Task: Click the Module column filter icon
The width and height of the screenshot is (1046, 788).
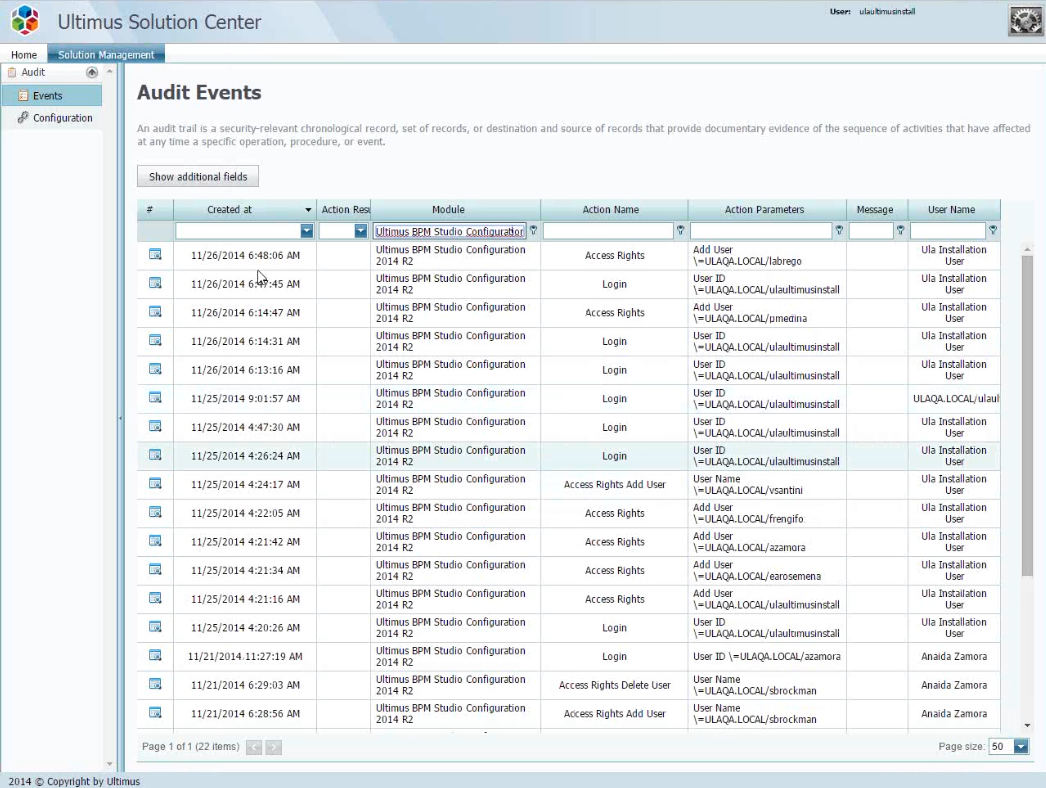Action: [x=533, y=230]
